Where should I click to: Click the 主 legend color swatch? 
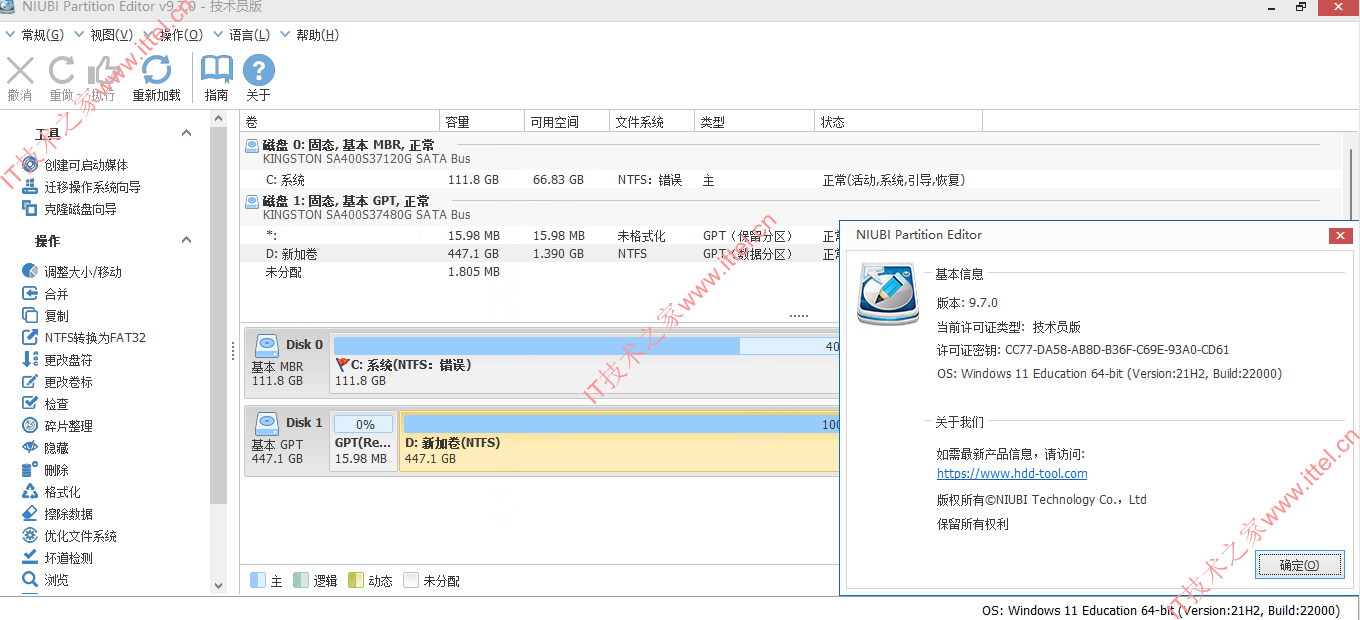coord(257,580)
